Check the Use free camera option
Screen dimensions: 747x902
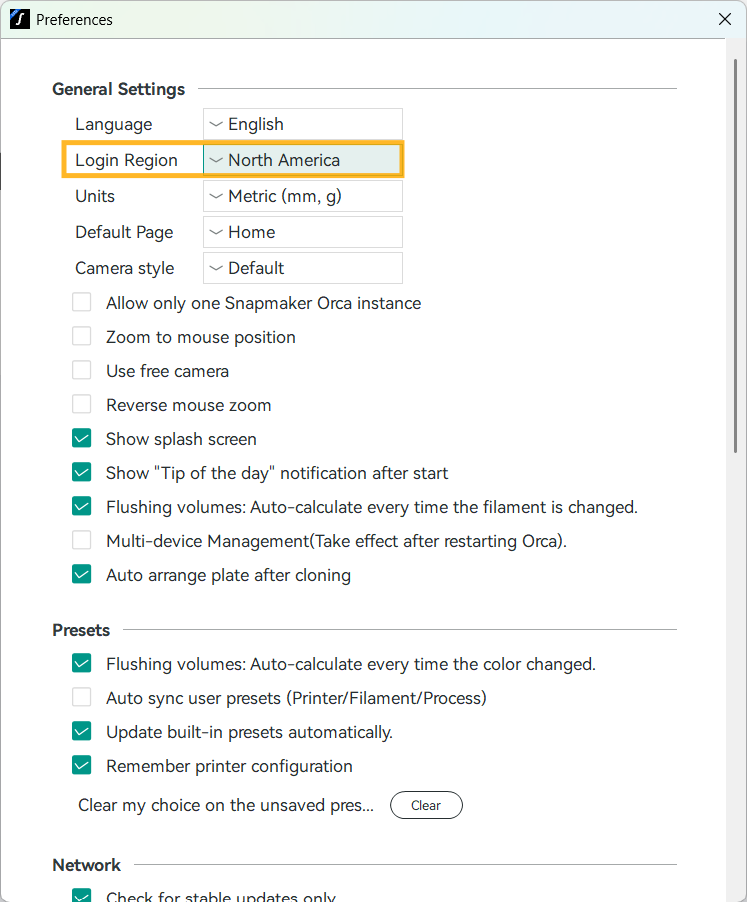point(82,371)
